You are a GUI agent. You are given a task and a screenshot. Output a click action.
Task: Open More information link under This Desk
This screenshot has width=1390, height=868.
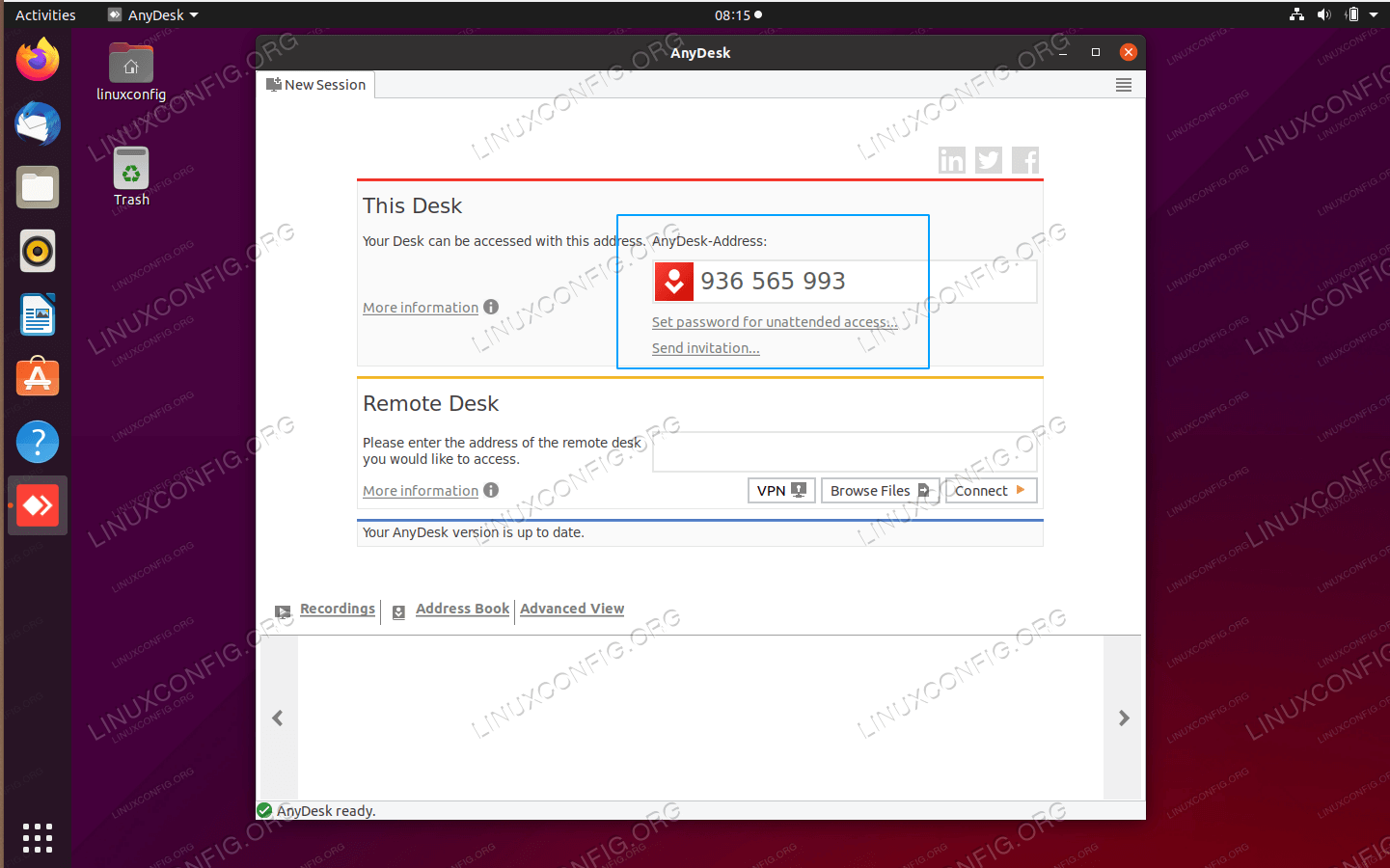coord(421,308)
